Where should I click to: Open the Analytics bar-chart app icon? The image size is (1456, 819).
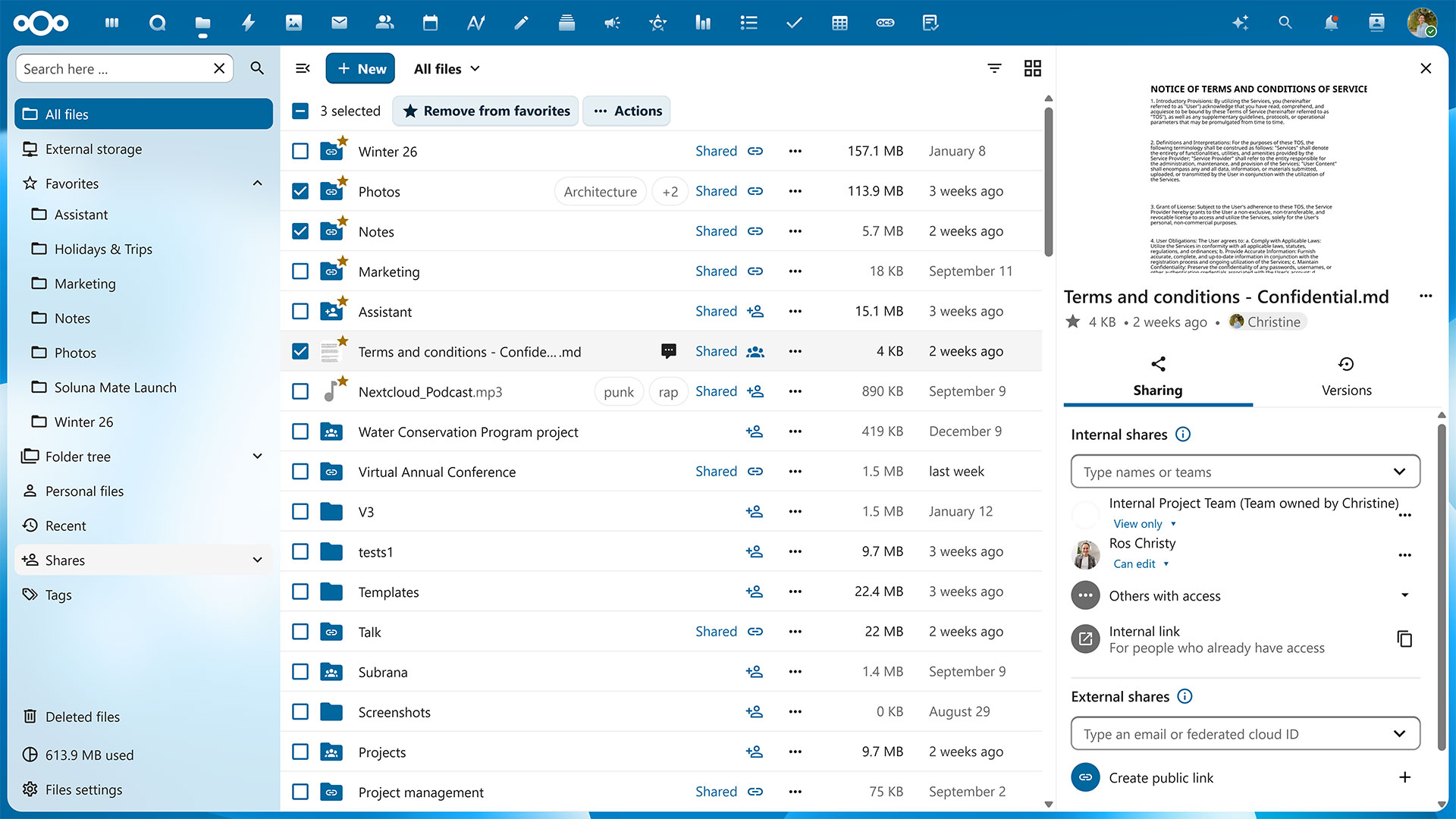(x=703, y=23)
